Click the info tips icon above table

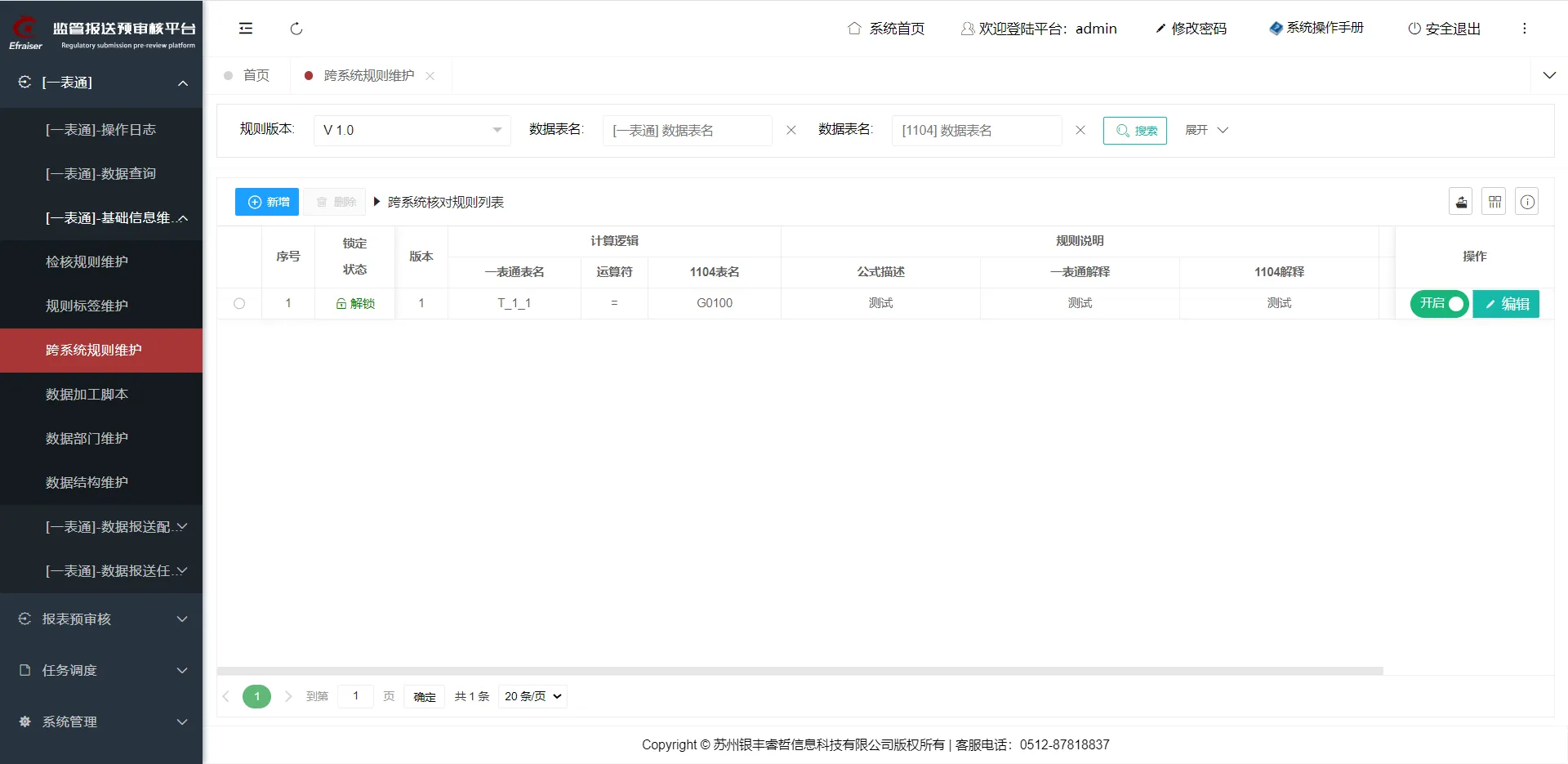[x=1527, y=202]
